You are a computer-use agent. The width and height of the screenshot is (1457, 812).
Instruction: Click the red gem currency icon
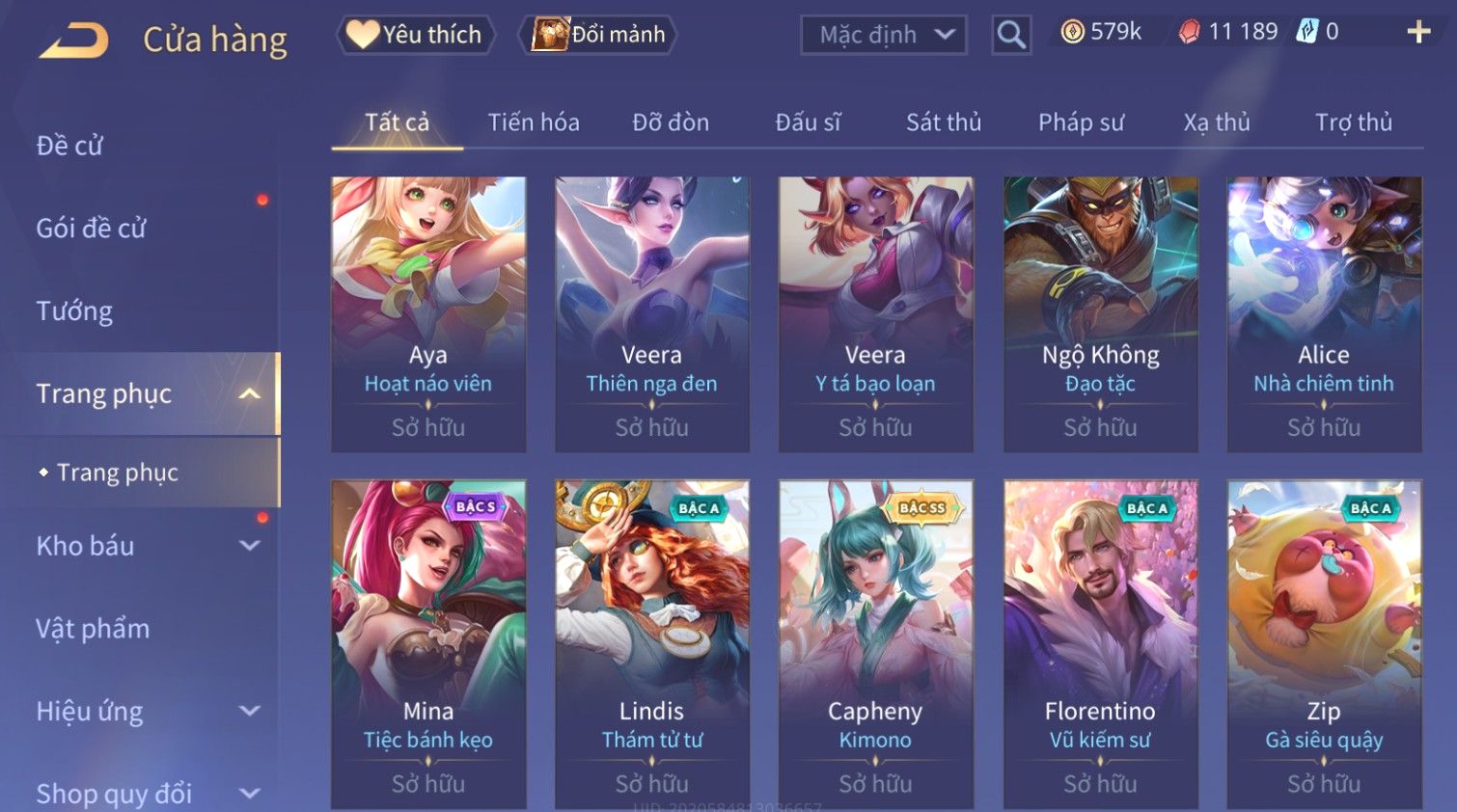(x=1189, y=32)
